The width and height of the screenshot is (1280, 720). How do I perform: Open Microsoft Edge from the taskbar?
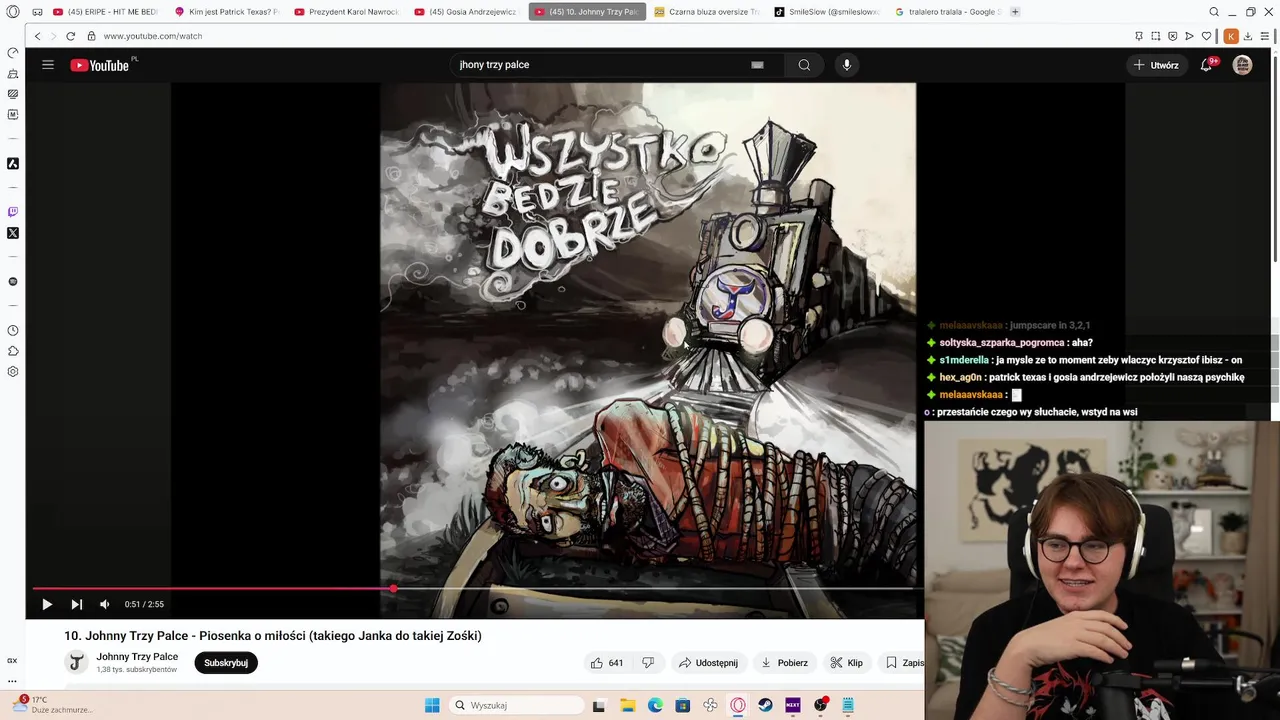[x=655, y=705]
